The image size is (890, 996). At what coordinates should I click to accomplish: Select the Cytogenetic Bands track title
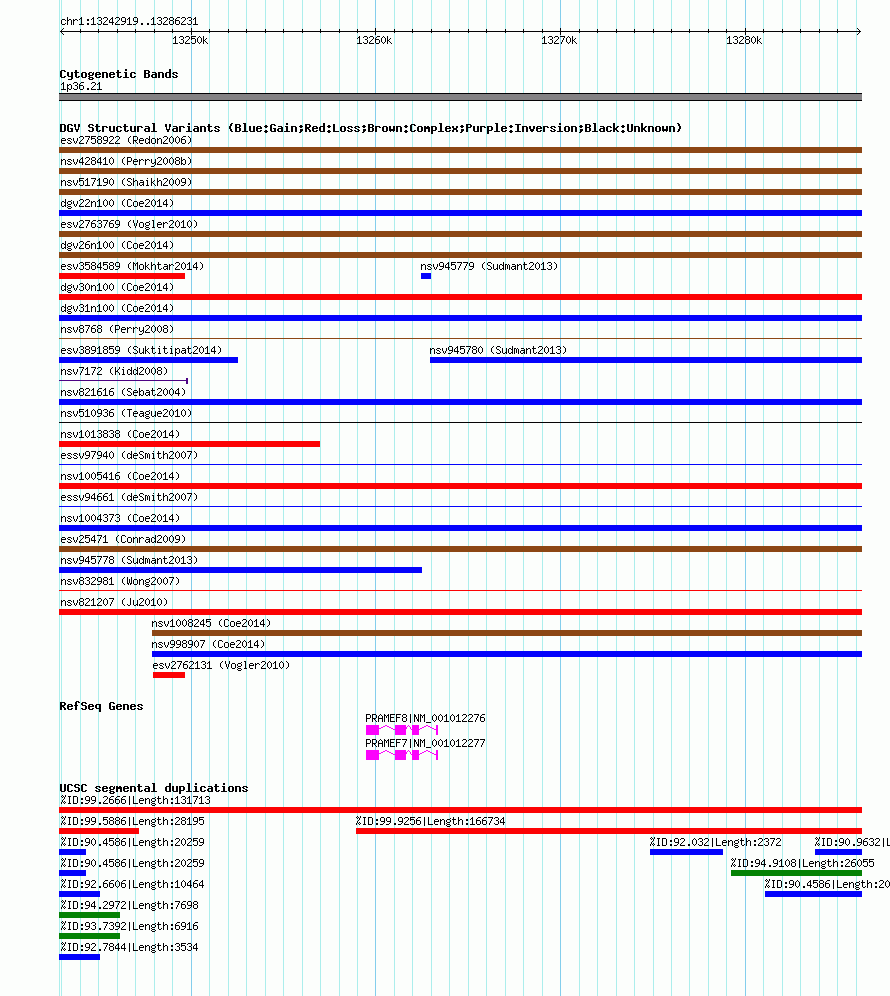tap(119, 74)
